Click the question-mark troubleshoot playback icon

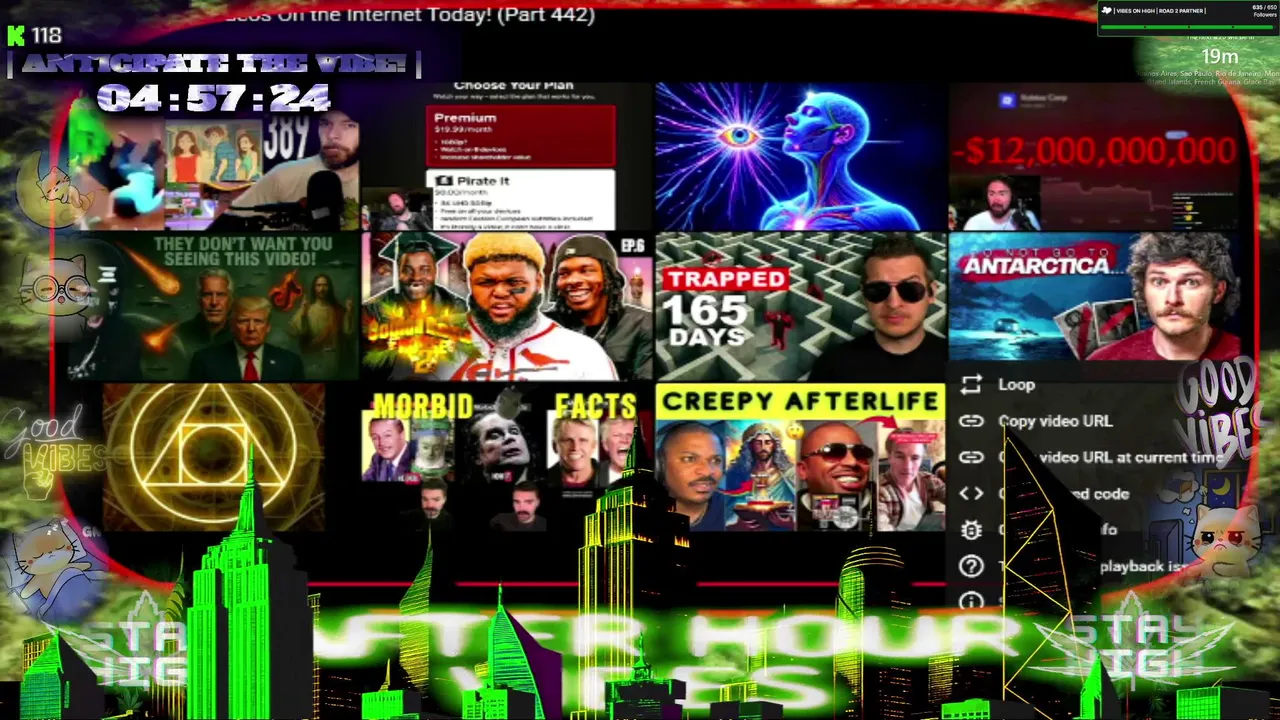(x=971, y=566)
